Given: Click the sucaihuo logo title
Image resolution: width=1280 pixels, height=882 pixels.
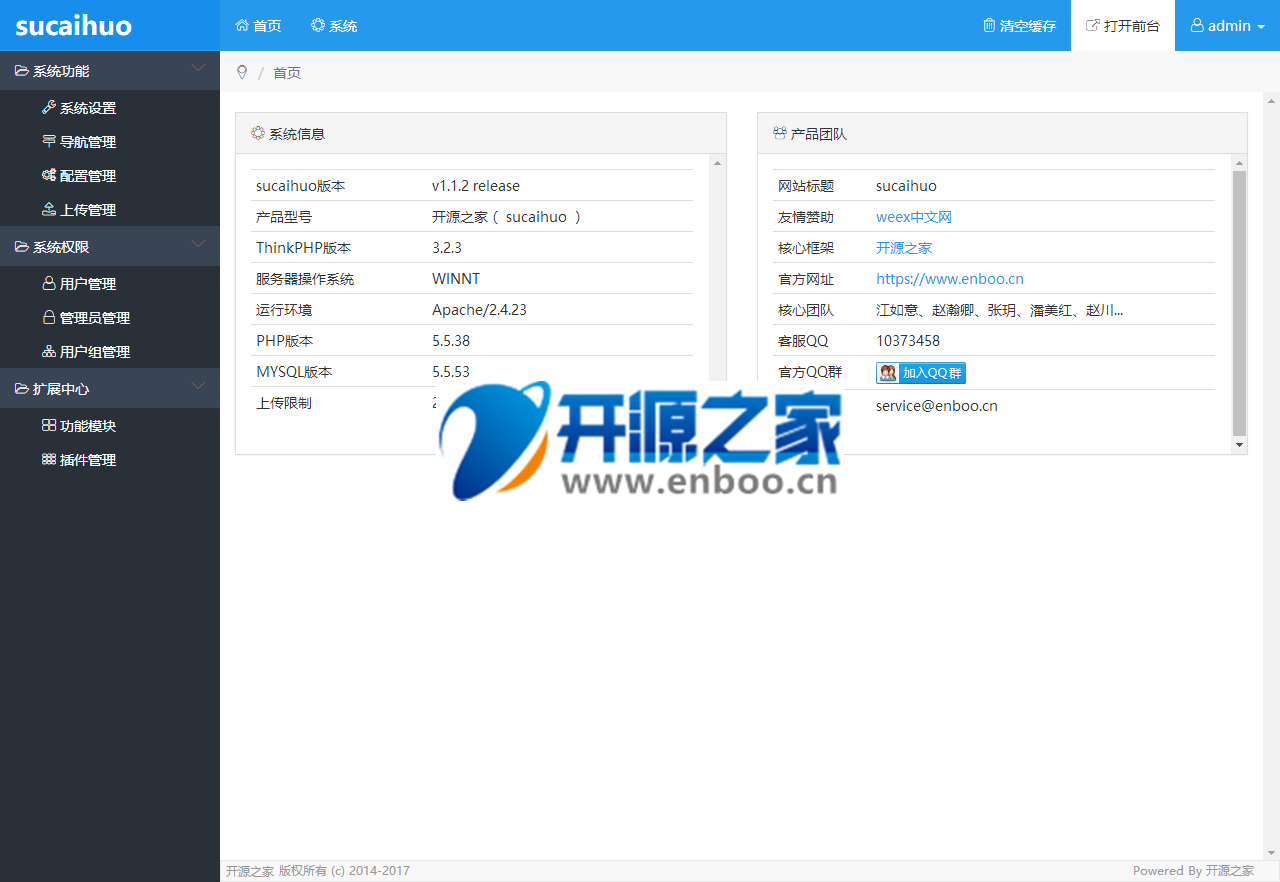Looking at the screenshot, I should click(x=73, y=25).
